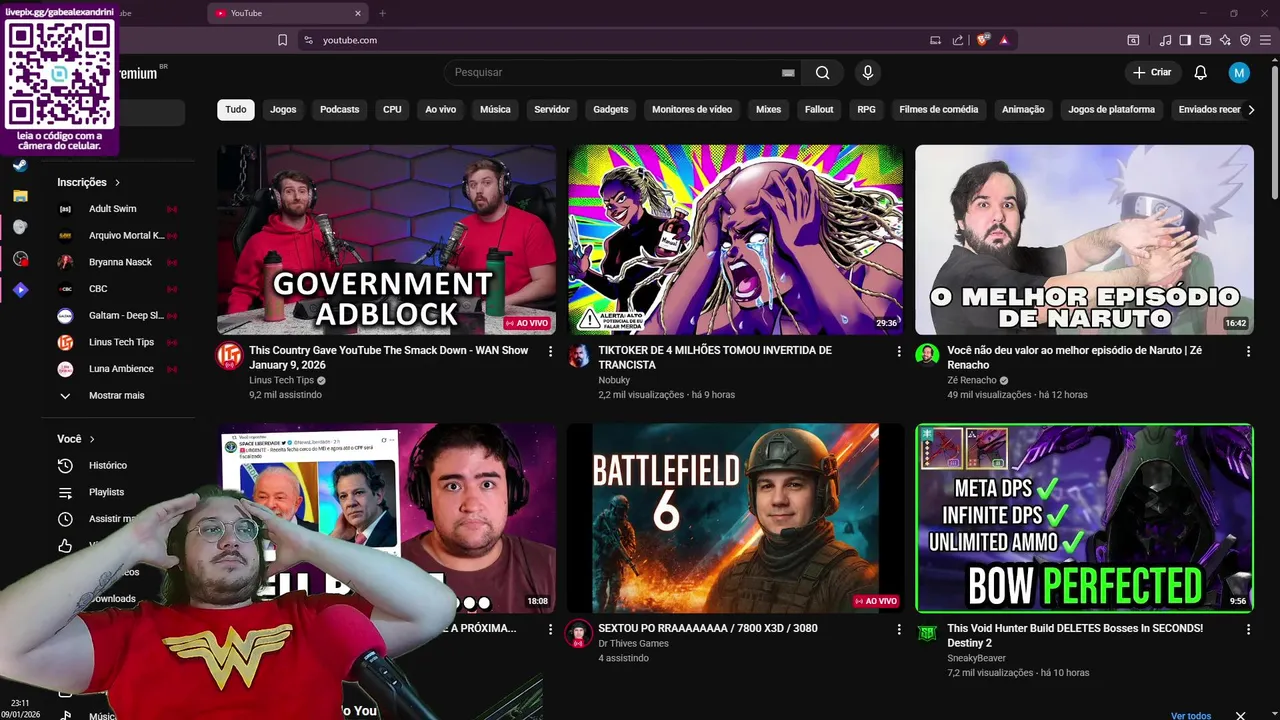Open options for the Naruto video
This screenshot has width=1280, height=720.
1248,351
